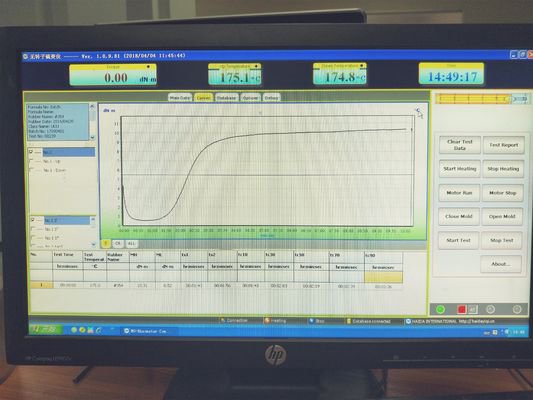Click the Connection status bar icon
This screenshot has height=400, width=533.
223,320
